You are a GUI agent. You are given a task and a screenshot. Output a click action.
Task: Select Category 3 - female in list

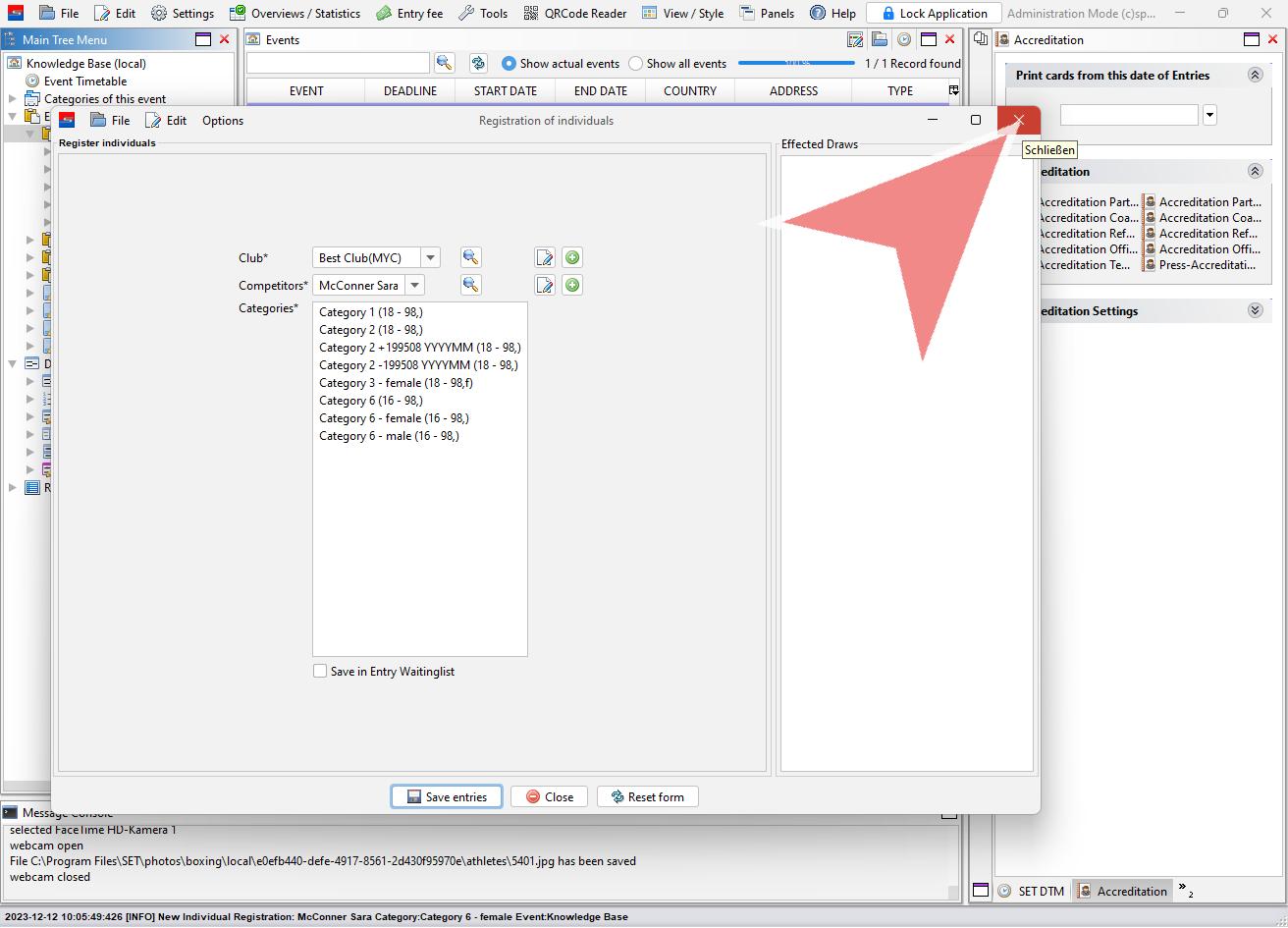click(x=396, y=383)
